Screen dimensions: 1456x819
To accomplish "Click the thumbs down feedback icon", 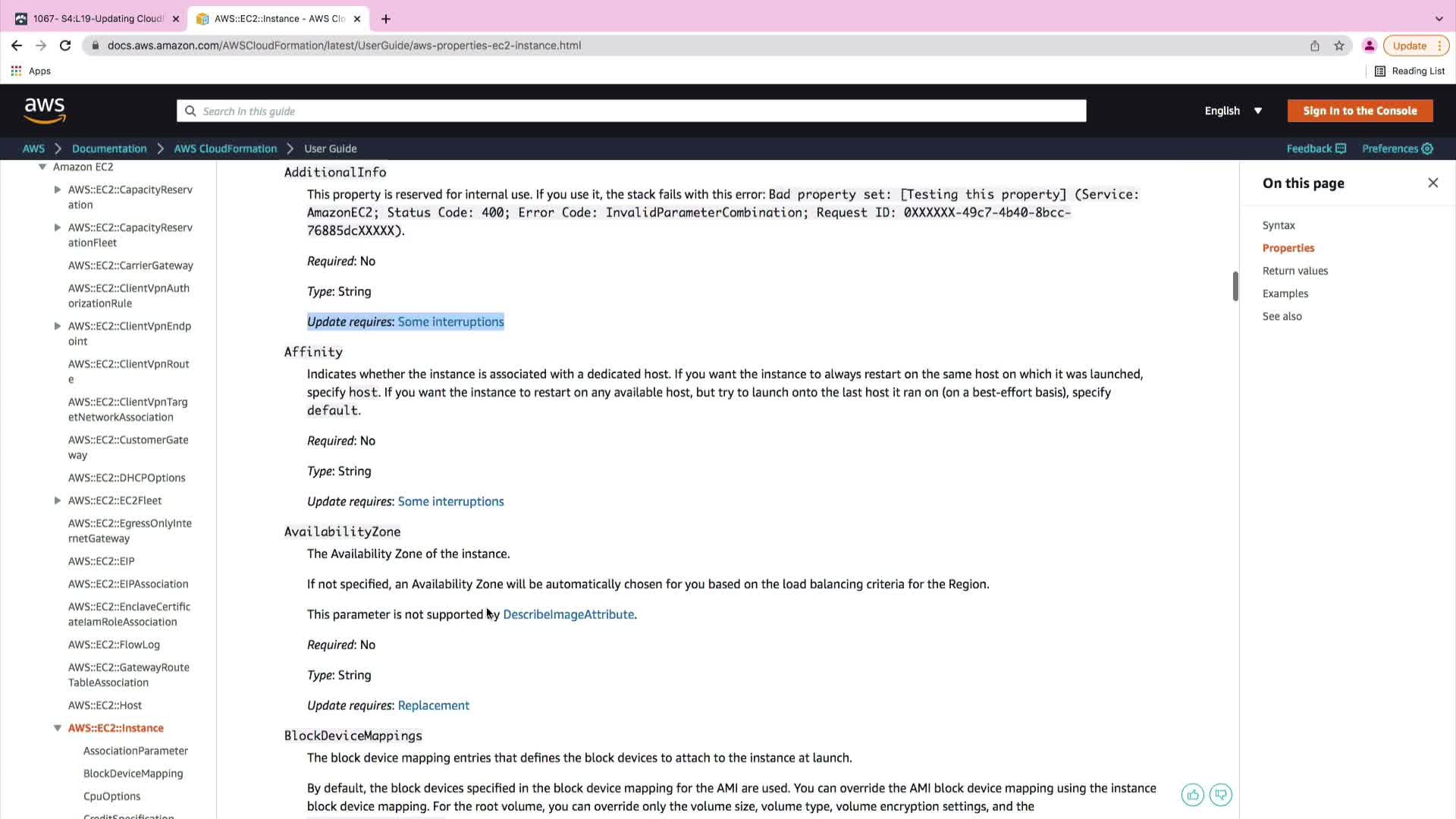I will click(1221, 795).
